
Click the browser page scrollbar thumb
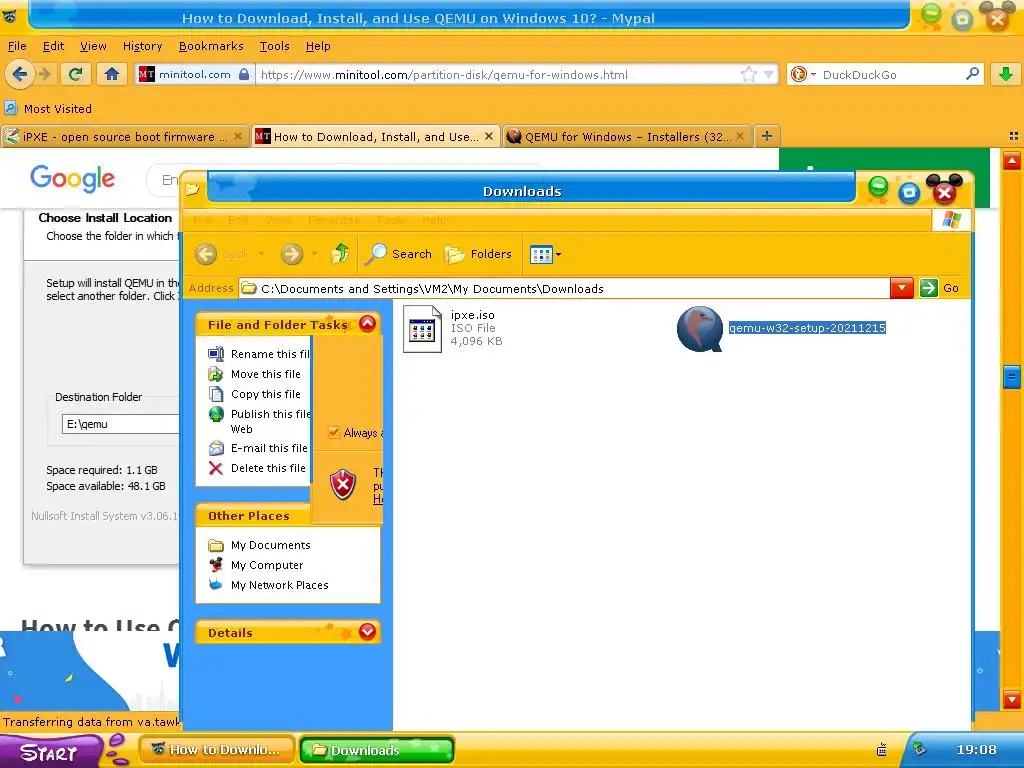coord(1012,376)
